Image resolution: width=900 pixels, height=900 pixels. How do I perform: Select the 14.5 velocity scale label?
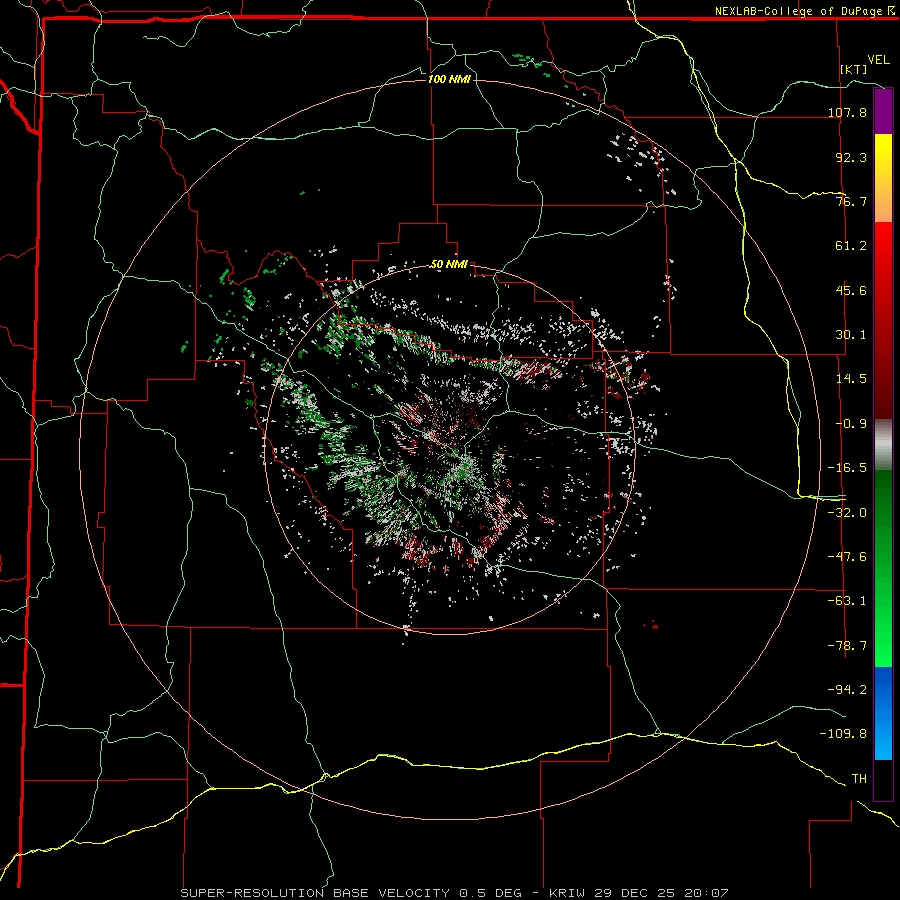pos(851,379)
